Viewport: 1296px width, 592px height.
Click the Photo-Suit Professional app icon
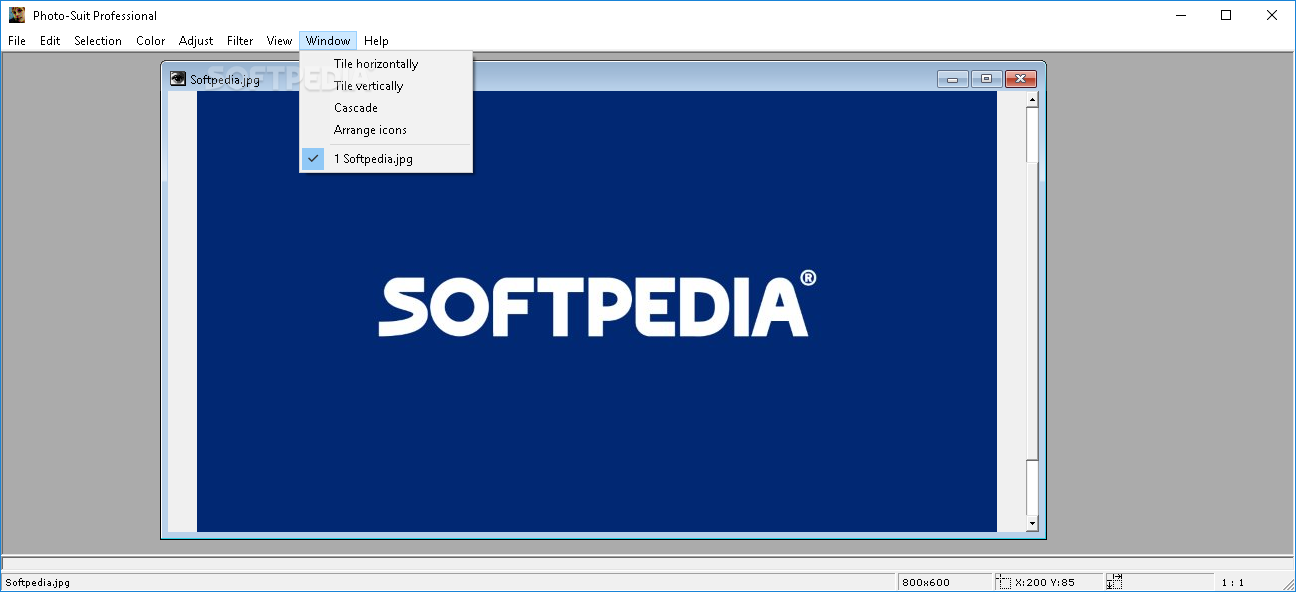coord(17,15)
